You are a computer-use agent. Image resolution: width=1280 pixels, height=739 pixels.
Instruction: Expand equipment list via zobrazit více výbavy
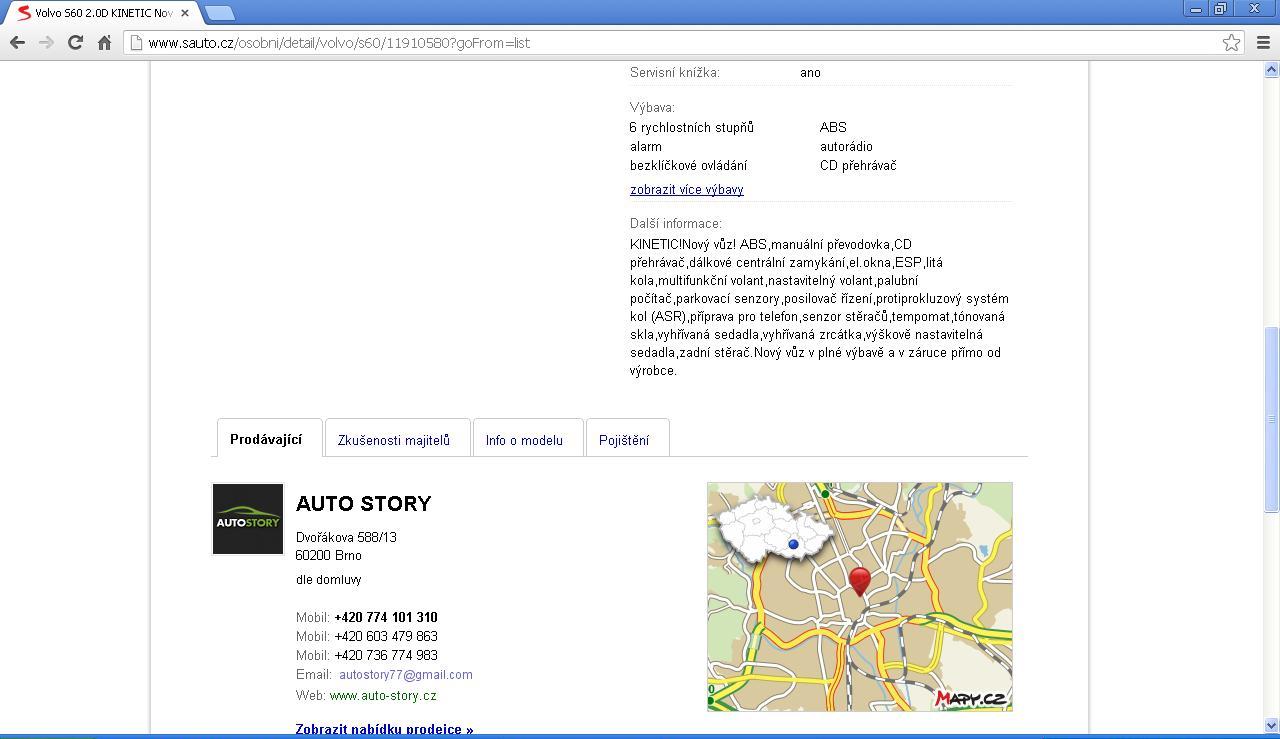686,189
